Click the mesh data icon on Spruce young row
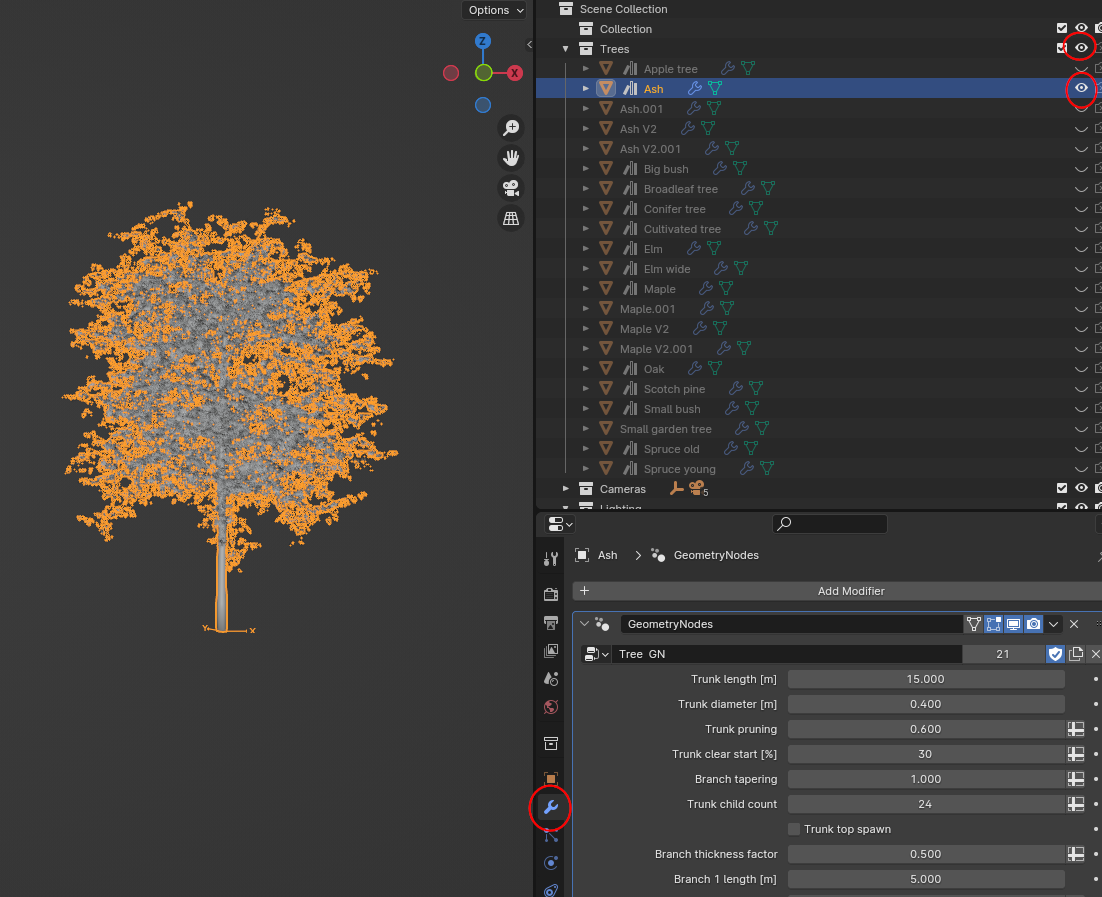Image resolution: width=1102 pixels, height=897 pixels. [767, 468]
